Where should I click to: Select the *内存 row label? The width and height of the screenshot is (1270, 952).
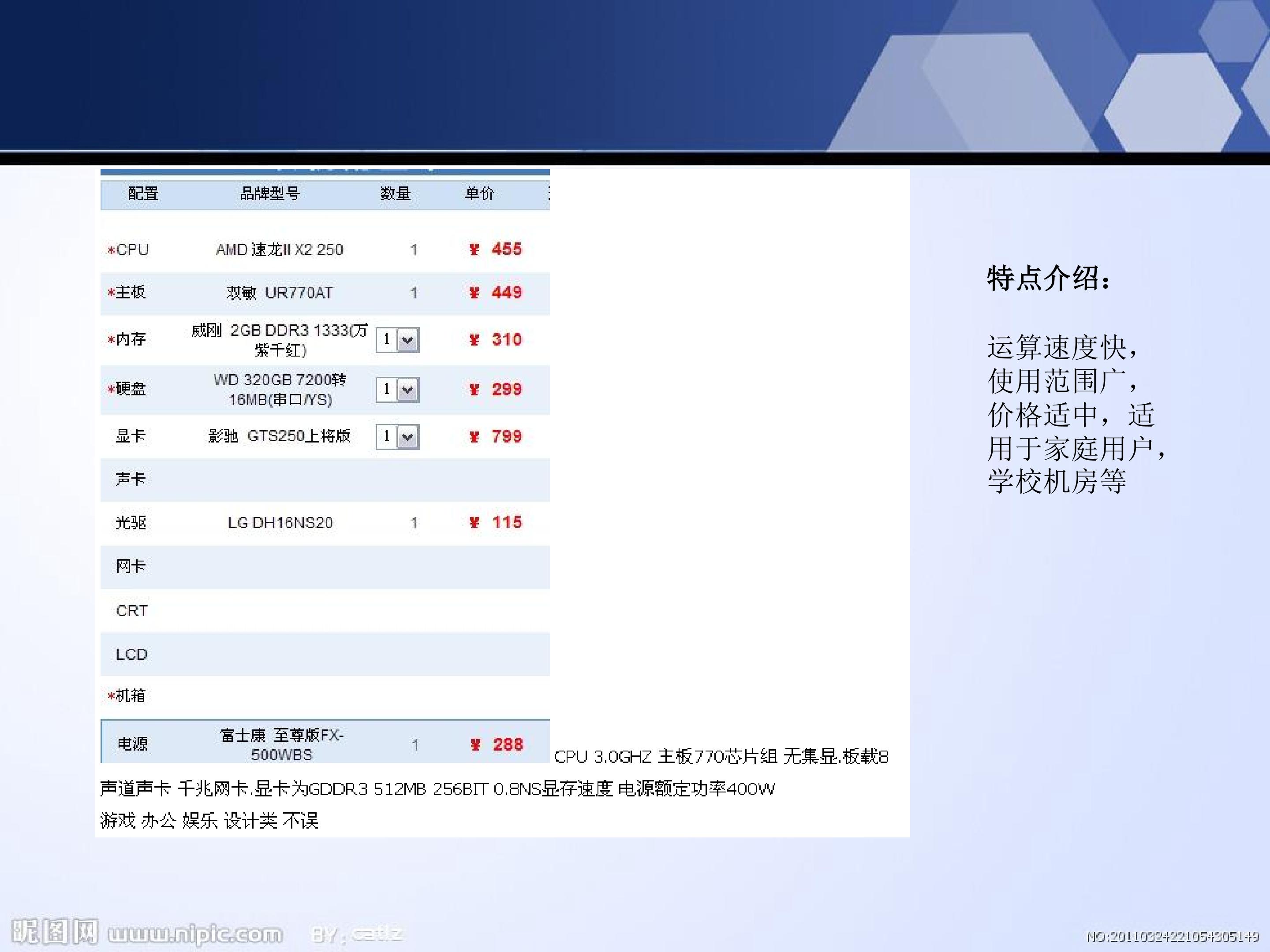[x=126, y=340]
